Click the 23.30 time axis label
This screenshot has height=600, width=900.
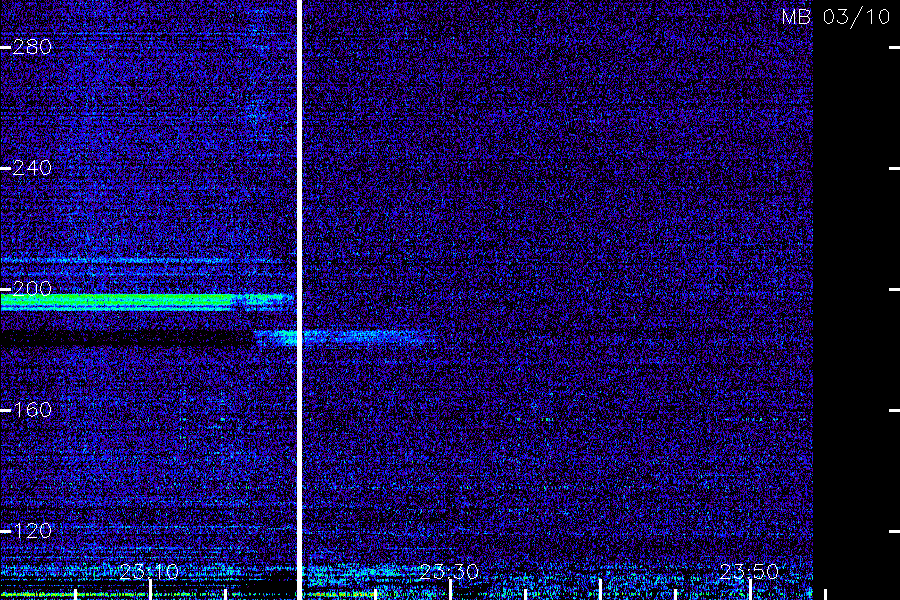[449, 572]
